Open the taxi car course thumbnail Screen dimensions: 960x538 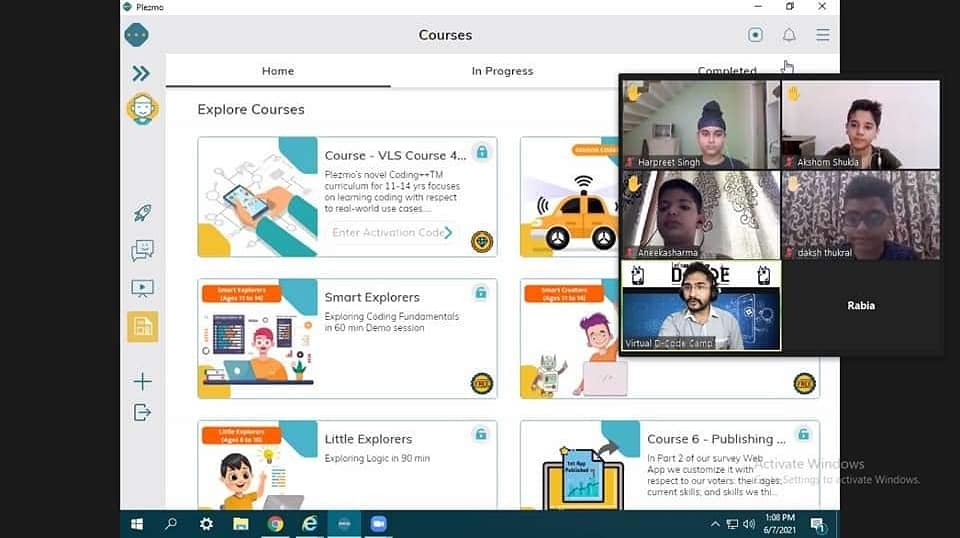coord(570,197)
